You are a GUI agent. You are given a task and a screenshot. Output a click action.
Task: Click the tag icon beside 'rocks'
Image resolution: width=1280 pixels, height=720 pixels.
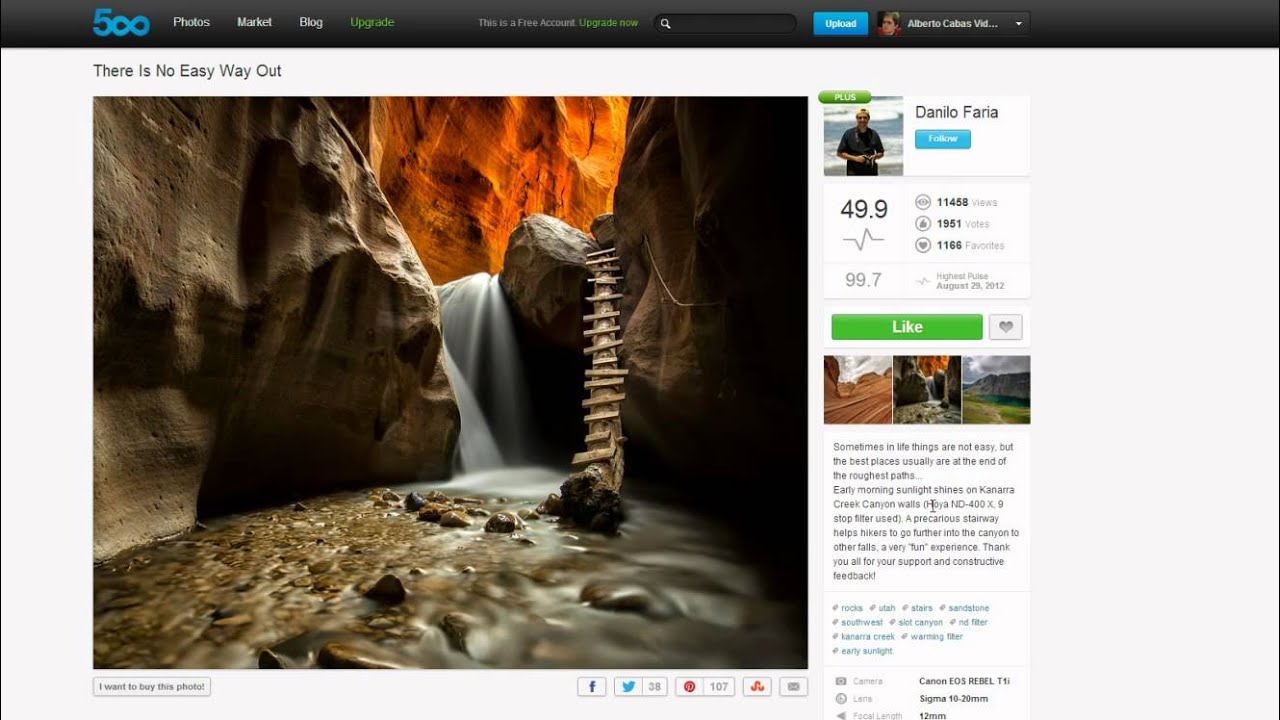836,608
